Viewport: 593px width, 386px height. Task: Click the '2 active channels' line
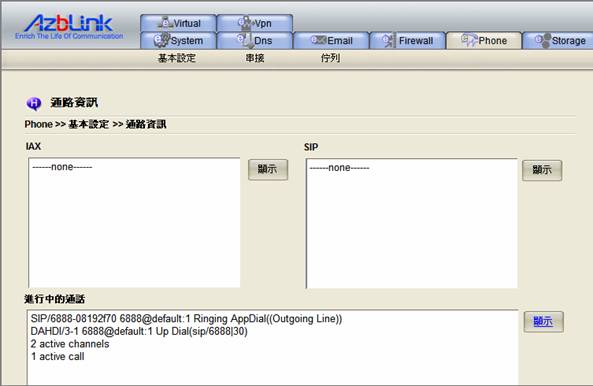point(70,344)
